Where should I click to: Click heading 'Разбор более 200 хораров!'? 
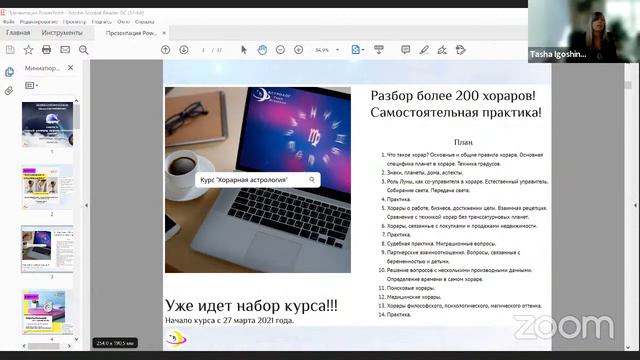tap(453, 96)
